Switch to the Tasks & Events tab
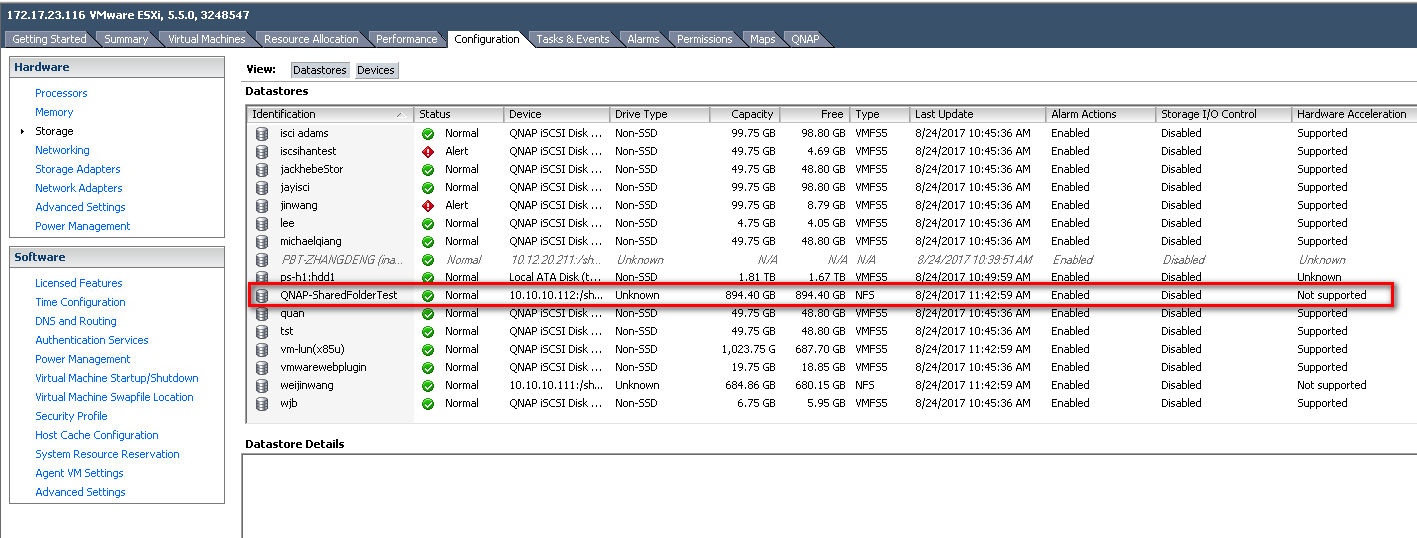Image resolution: width=1417 pixels, height=538 pixels. point(572,39)
